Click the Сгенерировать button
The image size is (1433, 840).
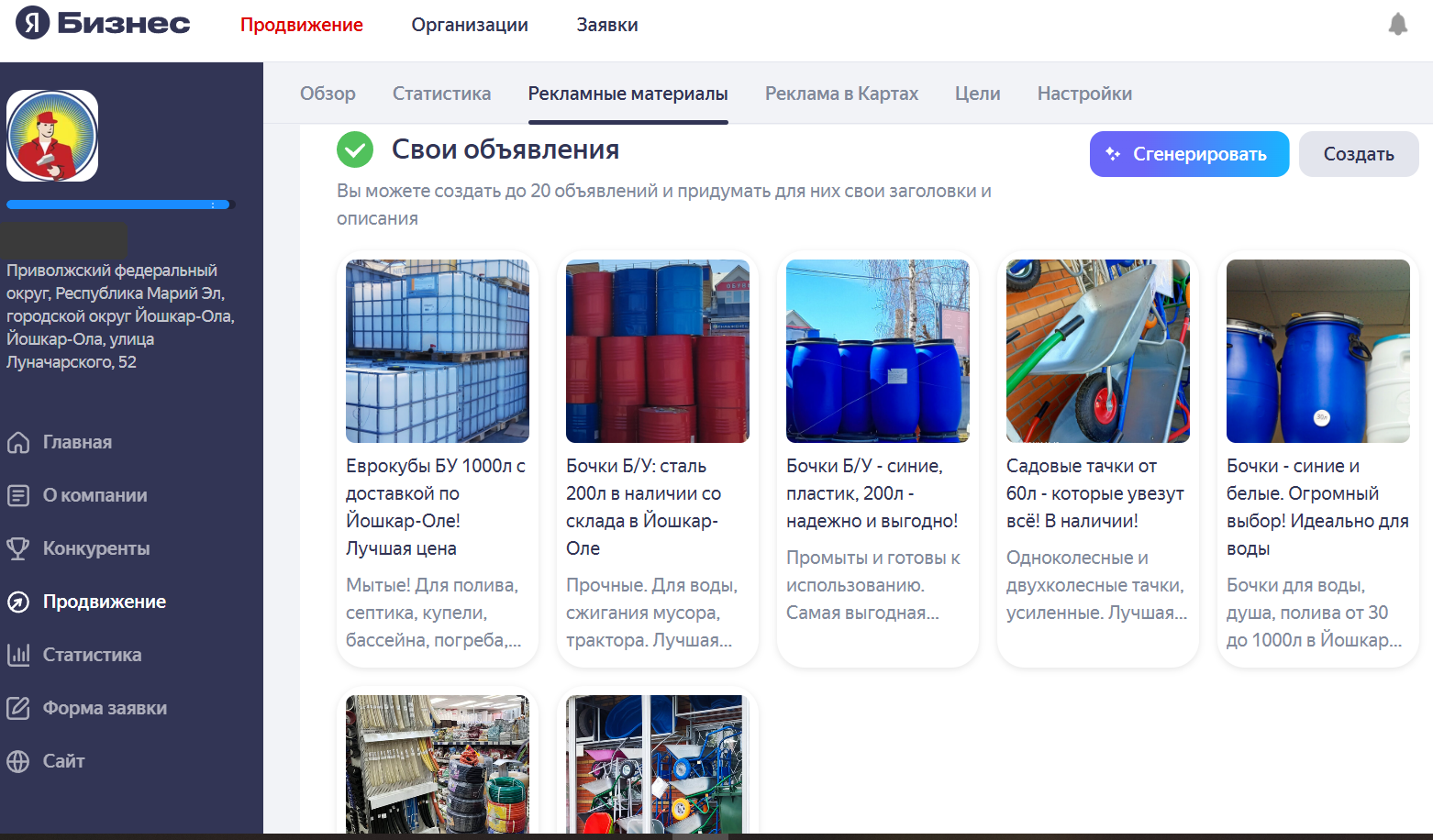pyautogui.click(x=1189, y=154)
